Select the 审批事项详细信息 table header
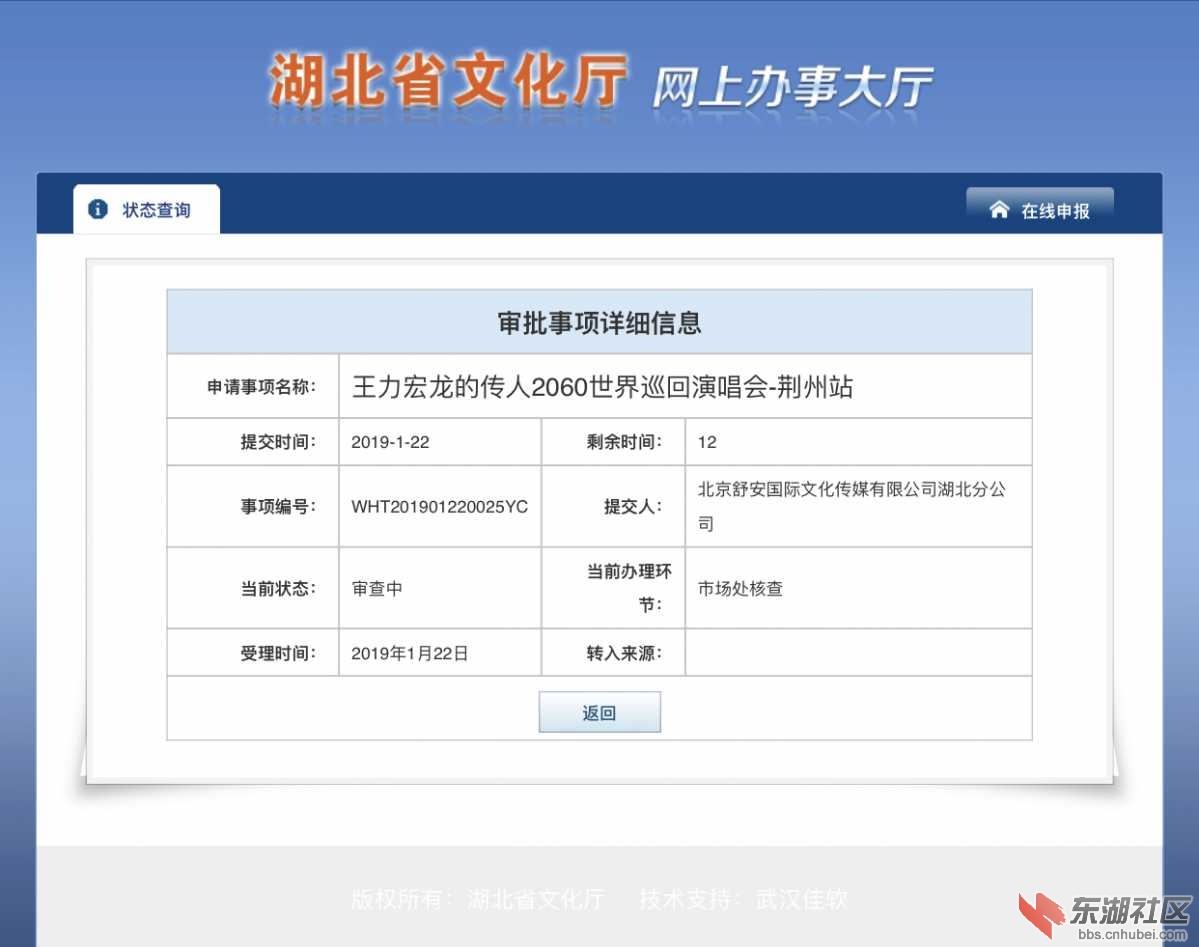The width and height of the screenshot is (1199, 947). click(600, 322)
